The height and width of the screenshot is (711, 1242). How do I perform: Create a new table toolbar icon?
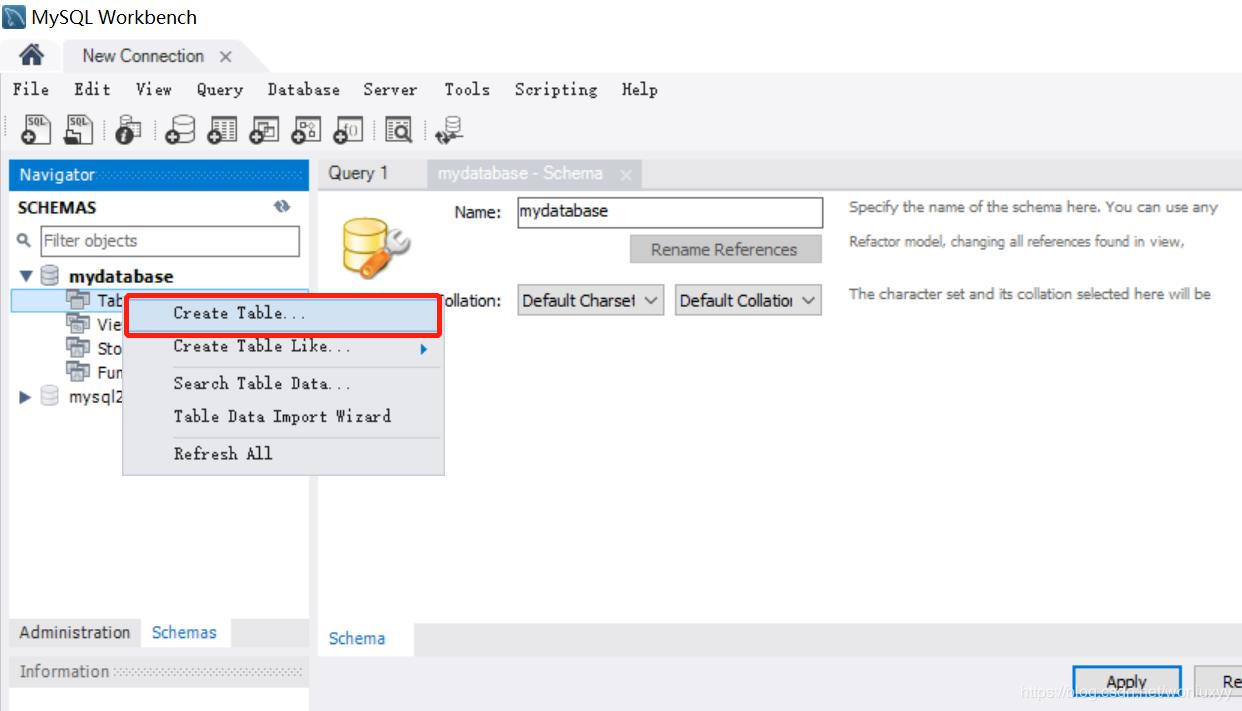pyautogui.click(x=222, y=129)
